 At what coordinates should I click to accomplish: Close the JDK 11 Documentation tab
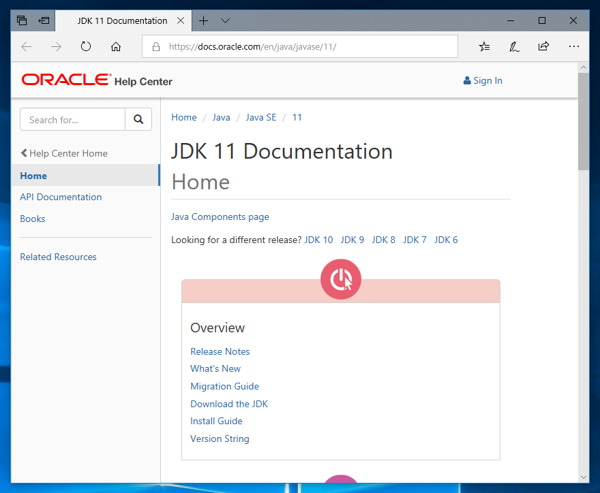[181, 21]
